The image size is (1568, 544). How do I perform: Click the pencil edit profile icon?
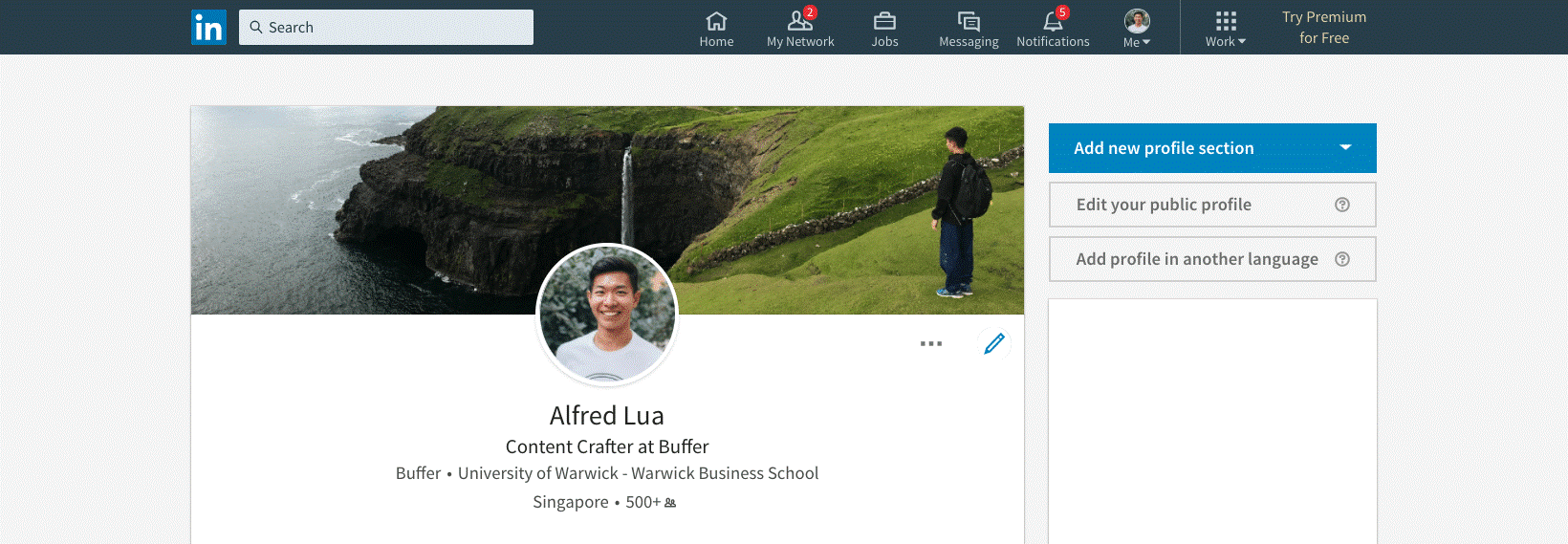click(x=994, y=343)
